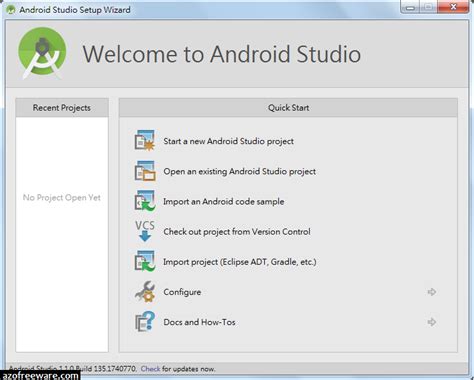Click the Check for updates link
This screenshot has width=474, height=380.
[x=150, y=369]
